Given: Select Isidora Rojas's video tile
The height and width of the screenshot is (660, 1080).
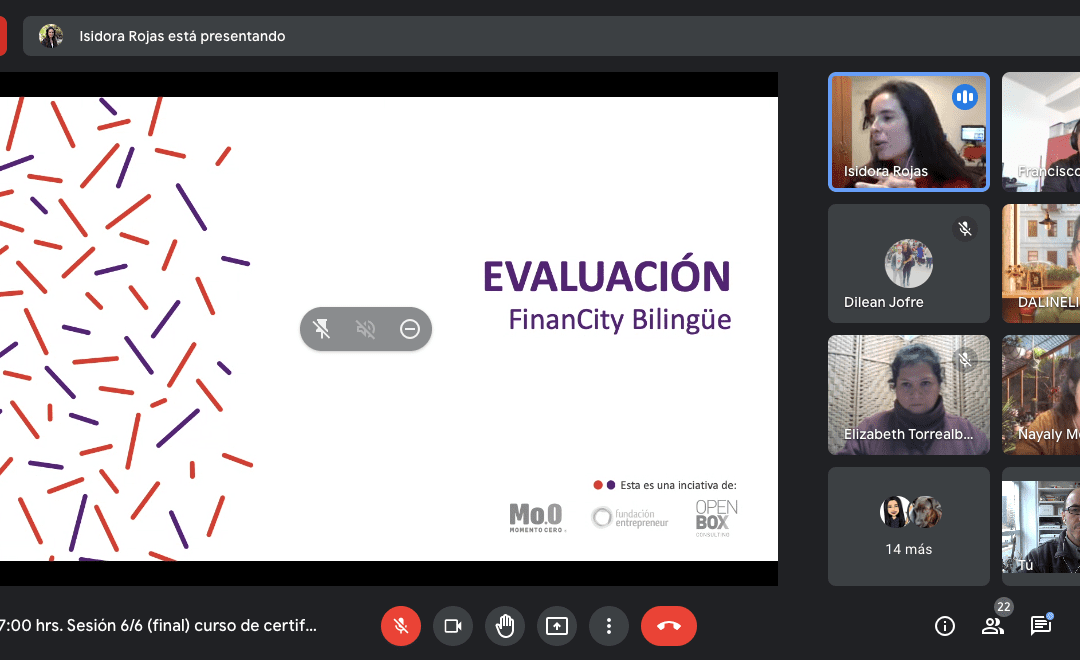Looking at the screenshot, I should [908, 132].
